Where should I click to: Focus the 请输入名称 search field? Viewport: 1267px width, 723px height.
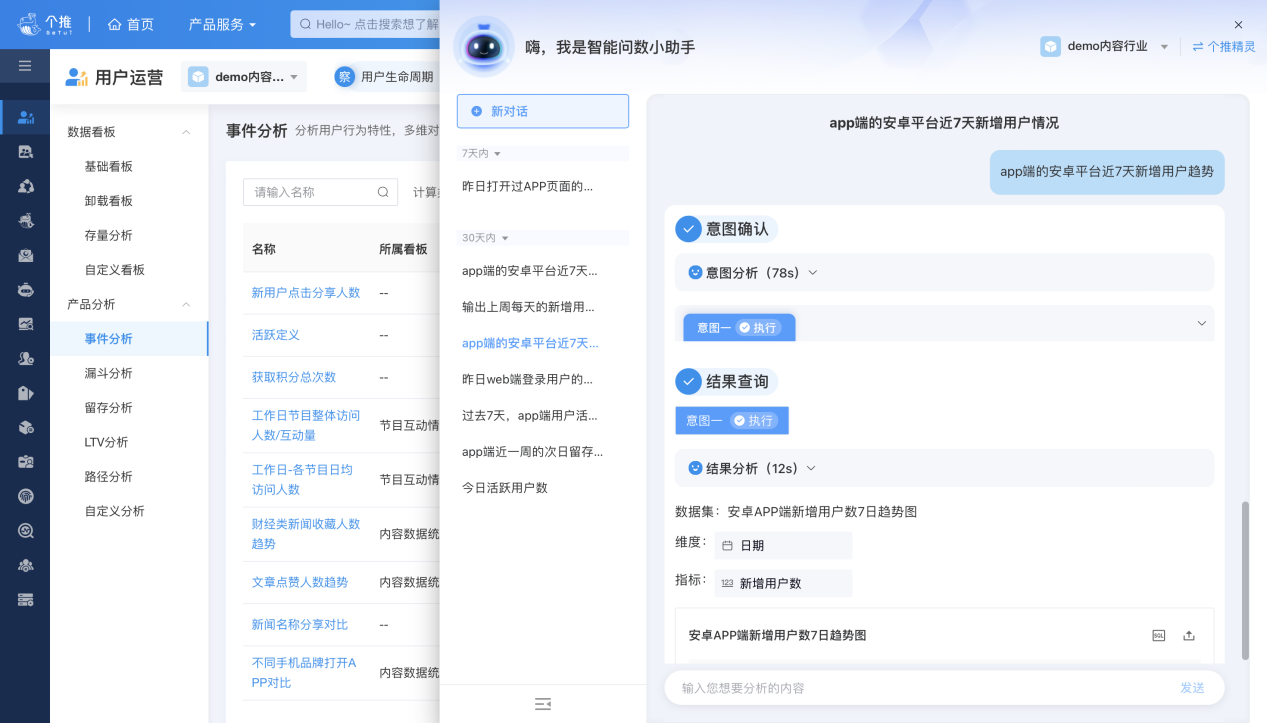320,192
